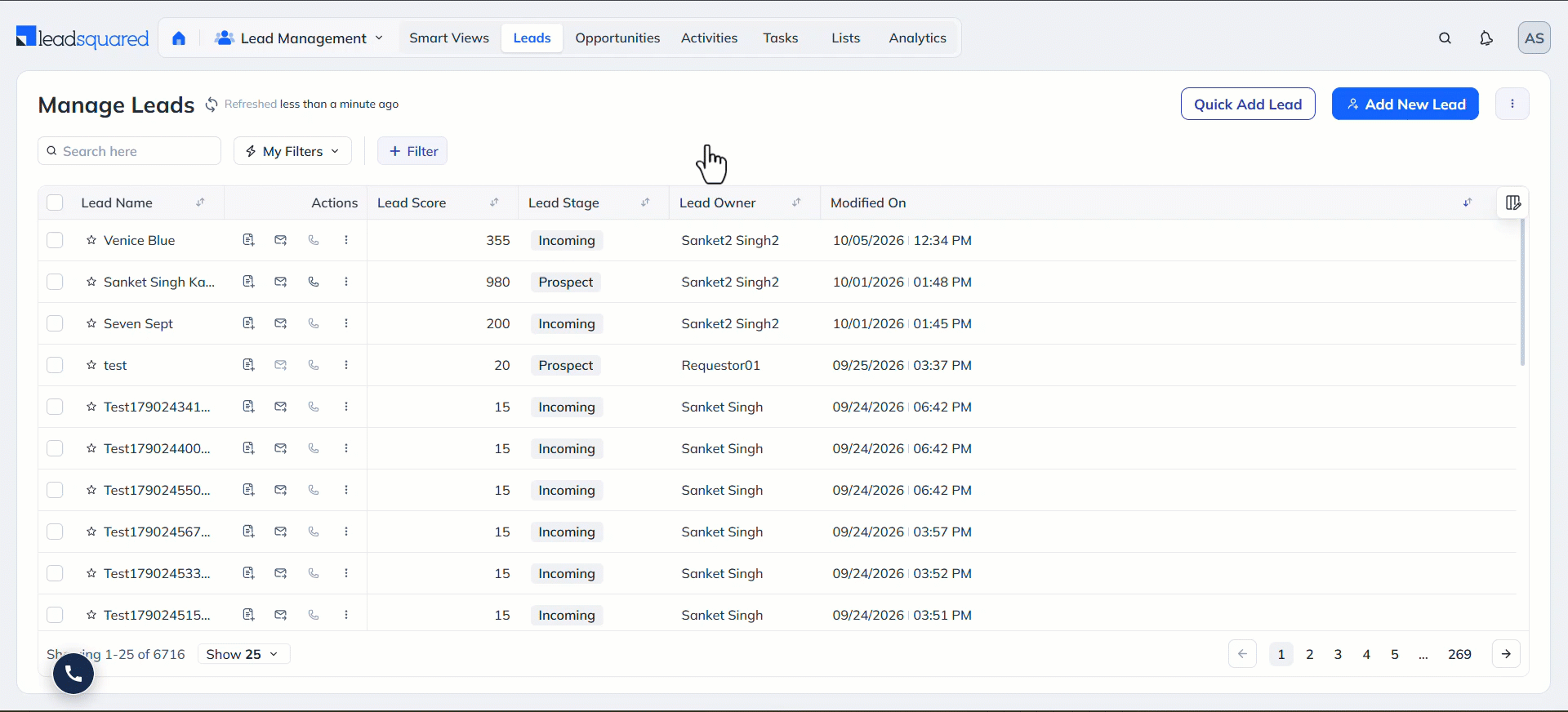This screenshot has height=712, width=1568.
Task: Open the column chooser icon
Action: [x=1512, y=202]
